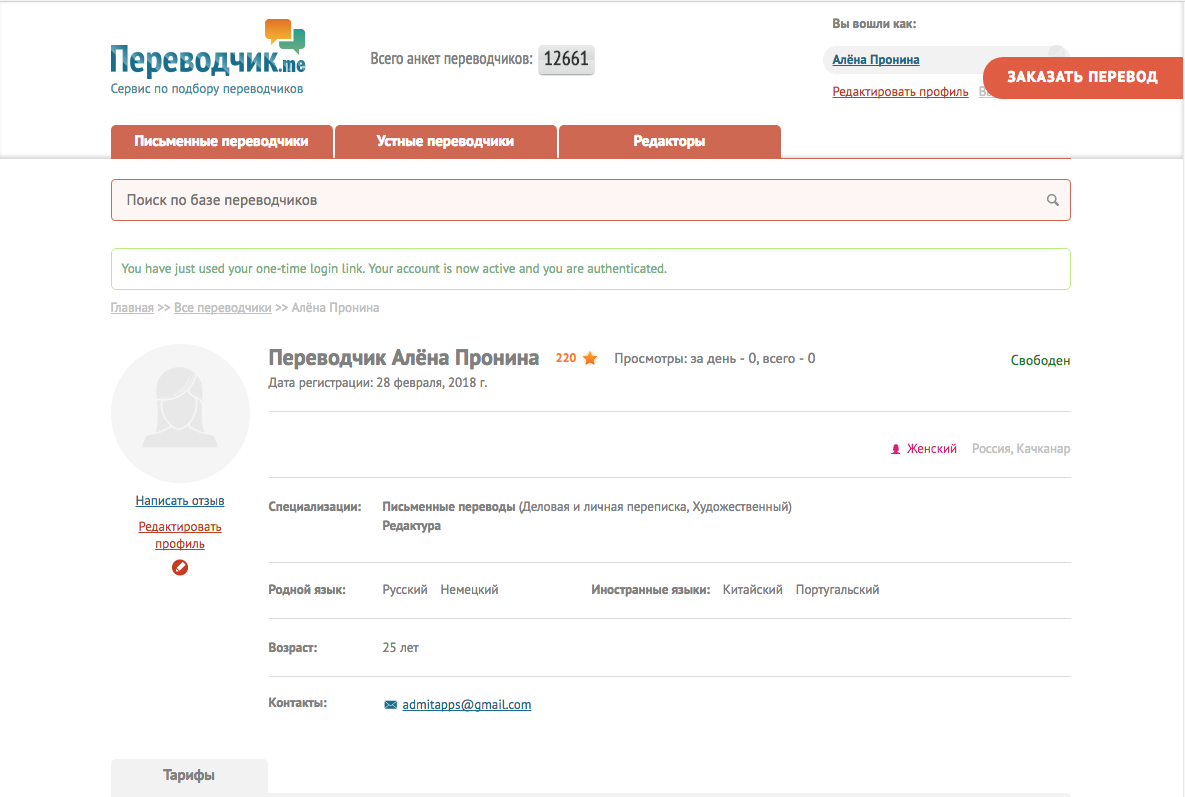The width and height of the screenshot is (1185, 797).
Task: Click the search magnifier icon
Action: click(x=1052, y=200)
